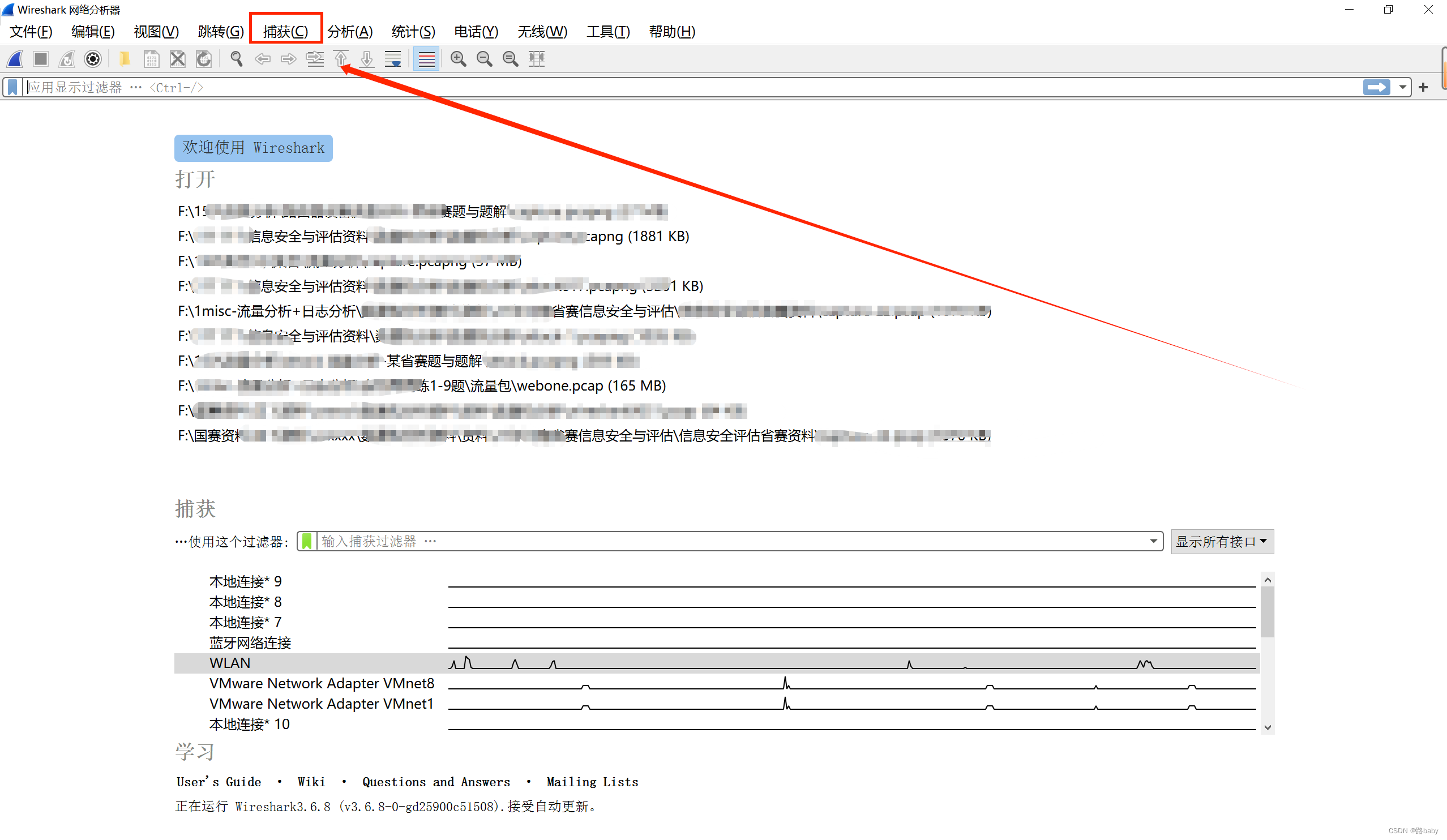Click the resize columns toolbar icon
1447x840 pixels.
pyautogui.click(x=536, y=59)
